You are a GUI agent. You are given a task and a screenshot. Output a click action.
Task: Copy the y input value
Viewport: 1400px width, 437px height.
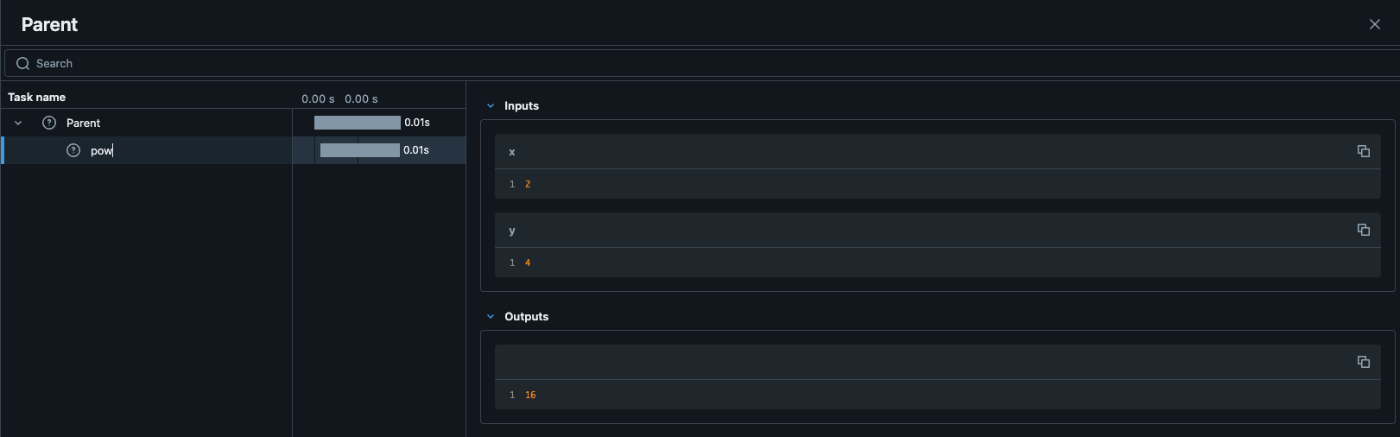pyautogui.click(x=1363, y=230)
